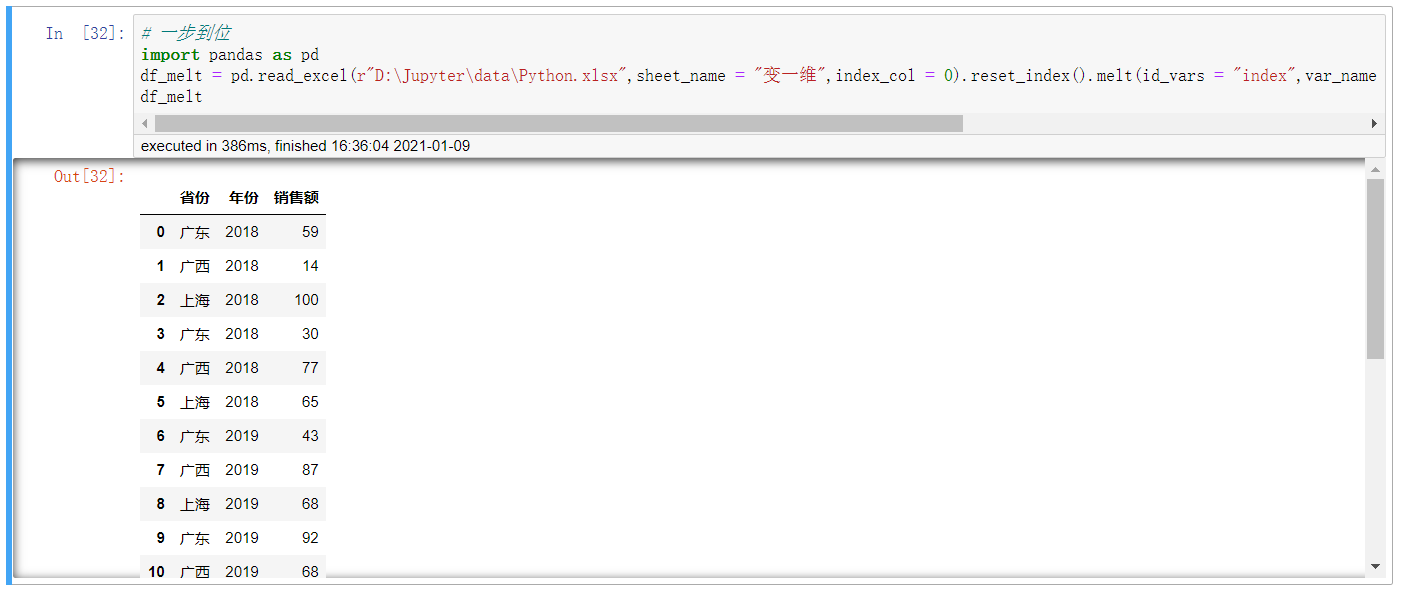Click the output's vertical scrollbar thumb
Viewport: 1401px width, 589px height.
[1375, 269]
